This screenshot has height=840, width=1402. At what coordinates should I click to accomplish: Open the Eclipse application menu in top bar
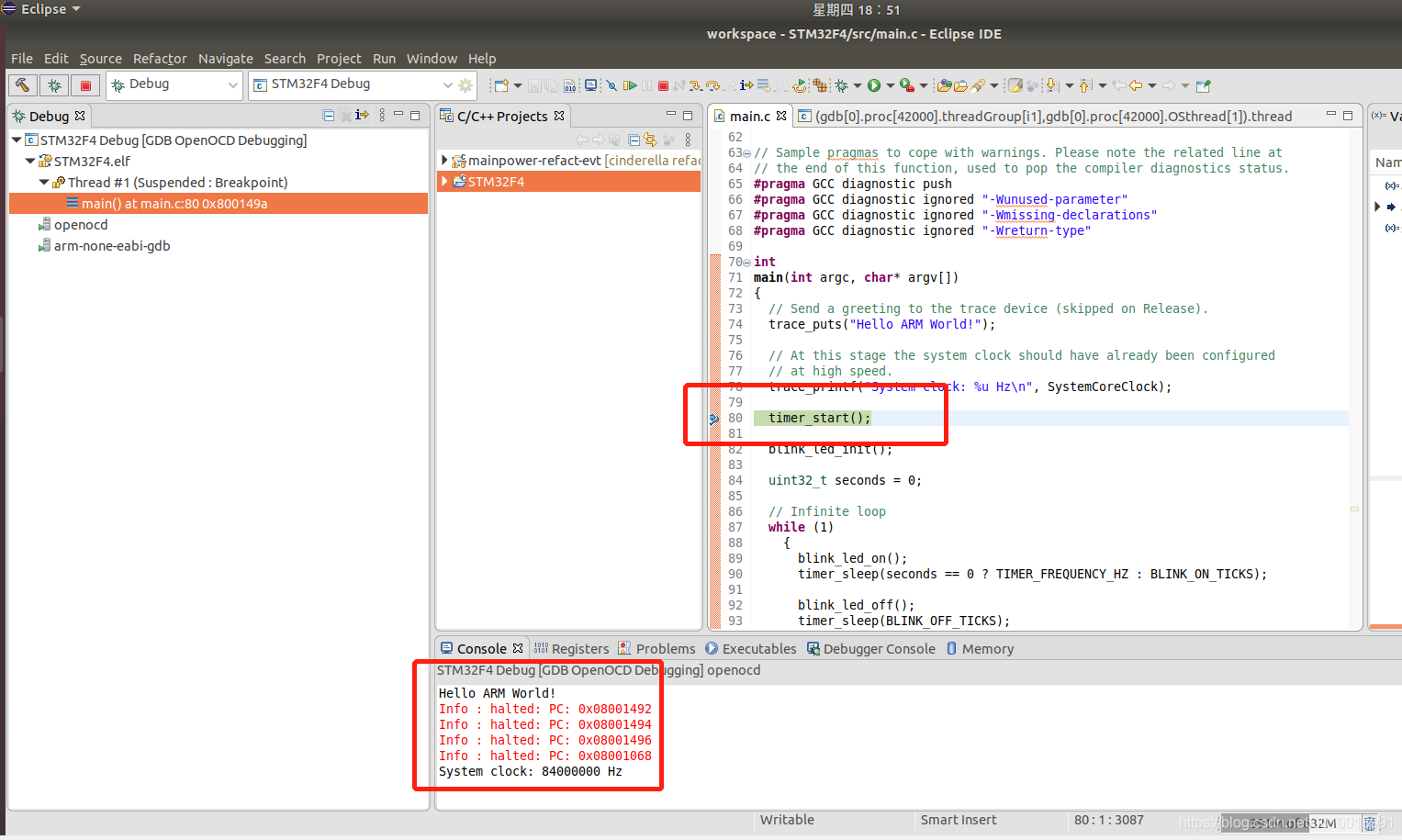coord(42,9)
